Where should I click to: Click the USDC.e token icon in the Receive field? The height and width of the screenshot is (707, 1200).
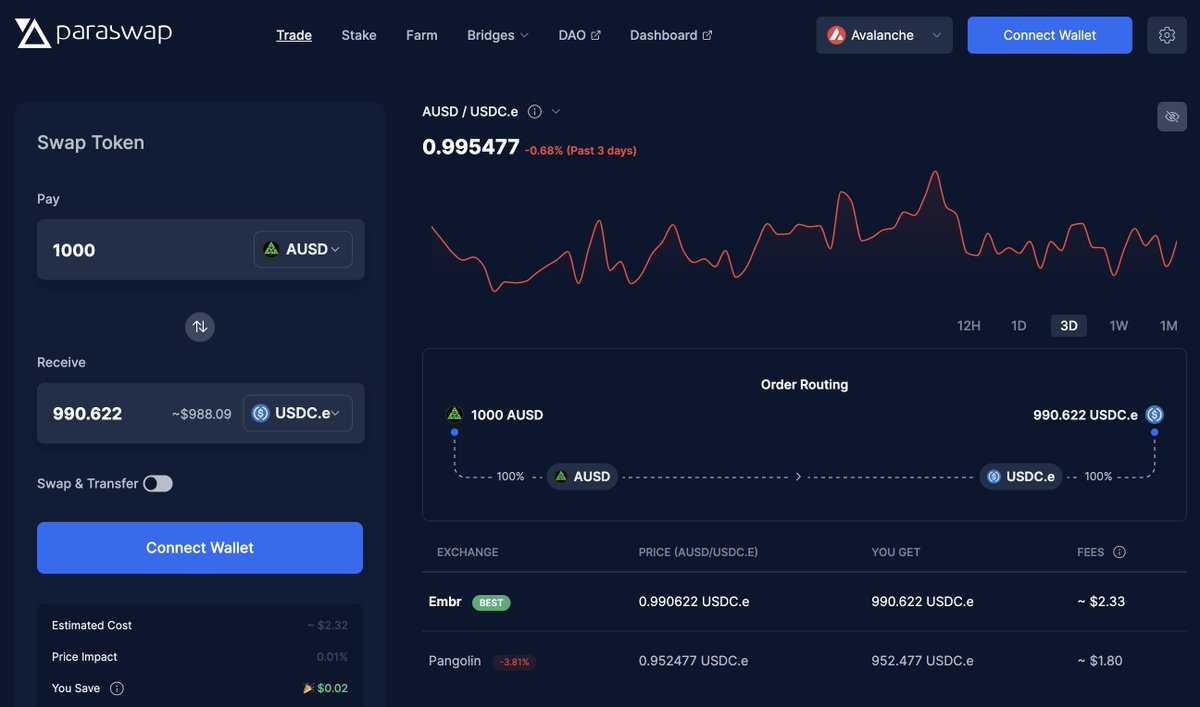[x=261, y=413]
